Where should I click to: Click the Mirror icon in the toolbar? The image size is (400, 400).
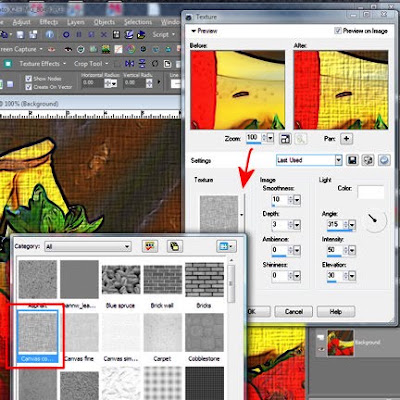pyautogui.click(x=129, y=64)
